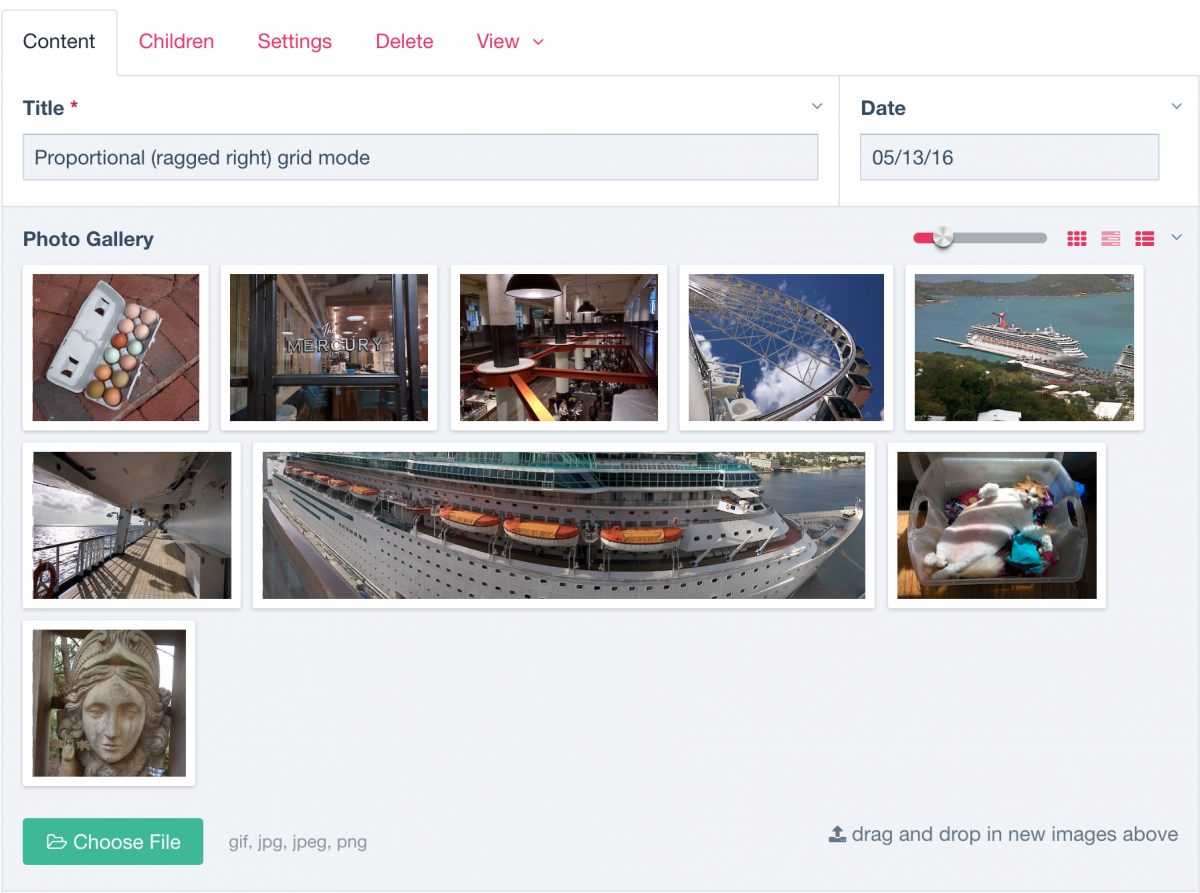The height and width of the screenshot is (893, 1200).
Task: Select the panoramic ship lifeboats photo thumbnail
Action: click(564, 525)
